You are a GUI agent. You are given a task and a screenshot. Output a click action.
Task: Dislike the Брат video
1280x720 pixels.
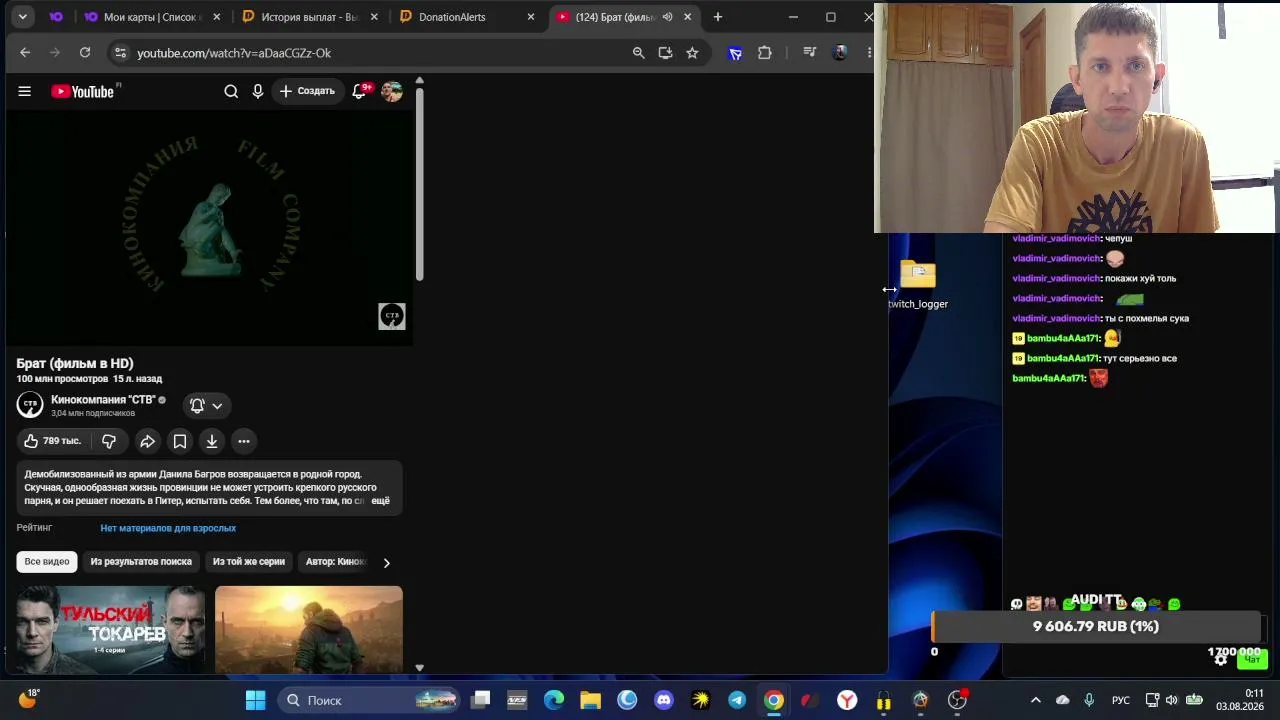pos(109,441)
